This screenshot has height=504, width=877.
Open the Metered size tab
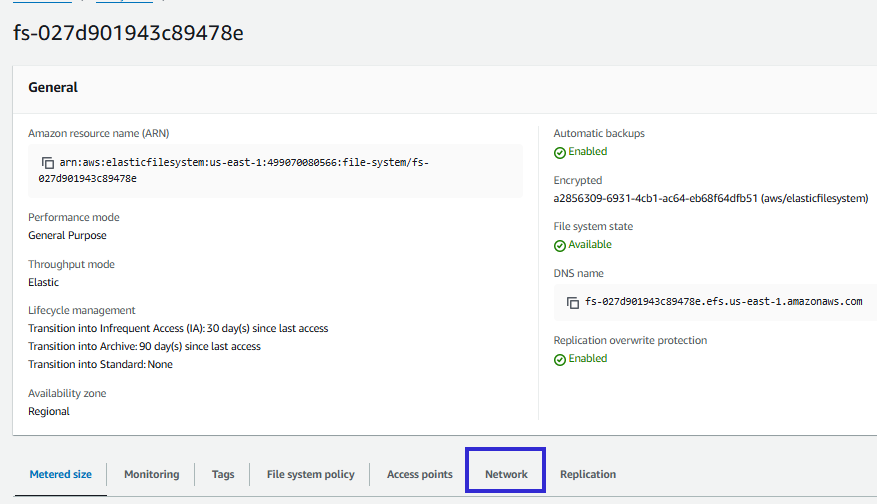60,474
